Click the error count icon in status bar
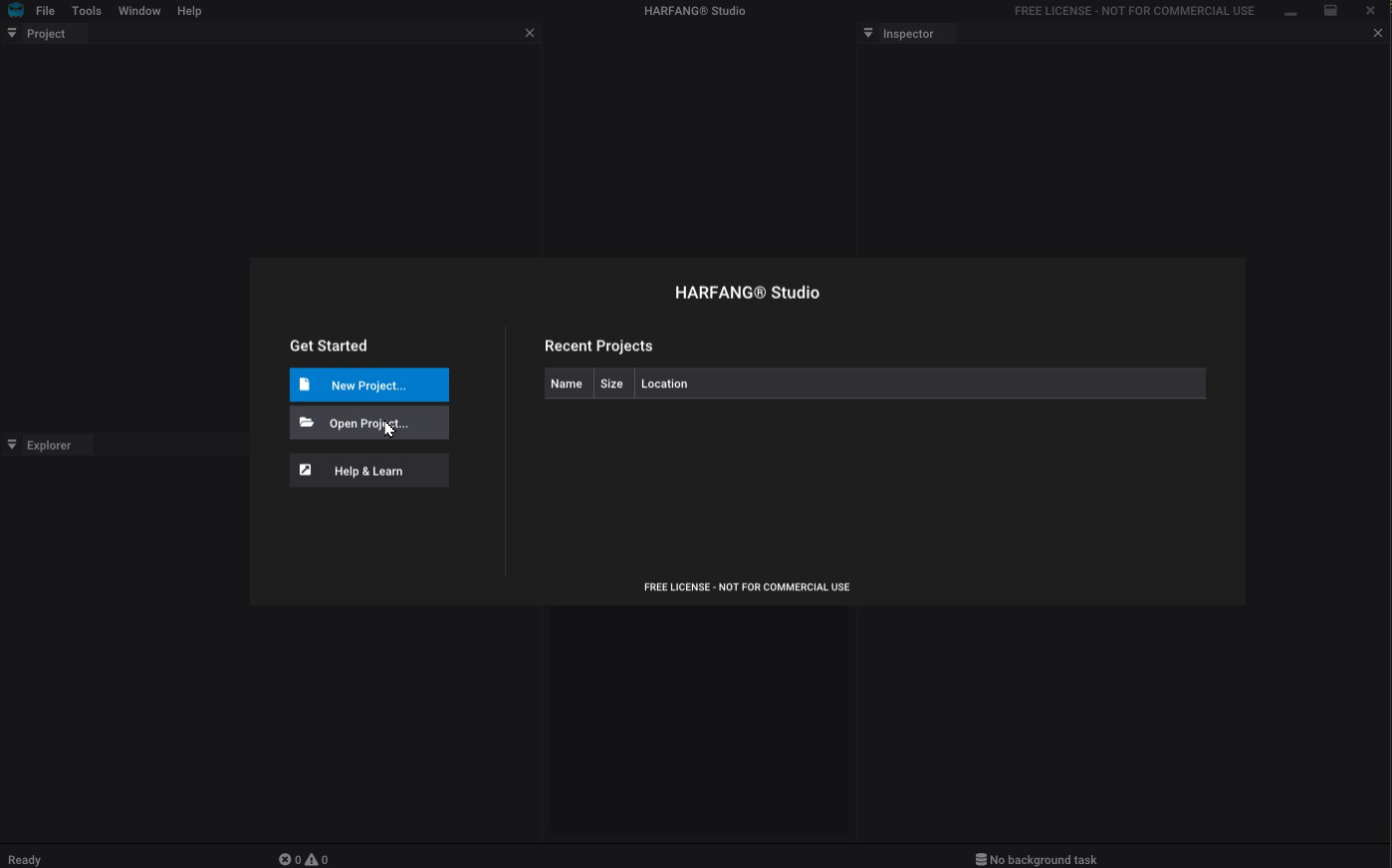The height and width of the screenshot is (868, 1392). click(x=285, y=860)
